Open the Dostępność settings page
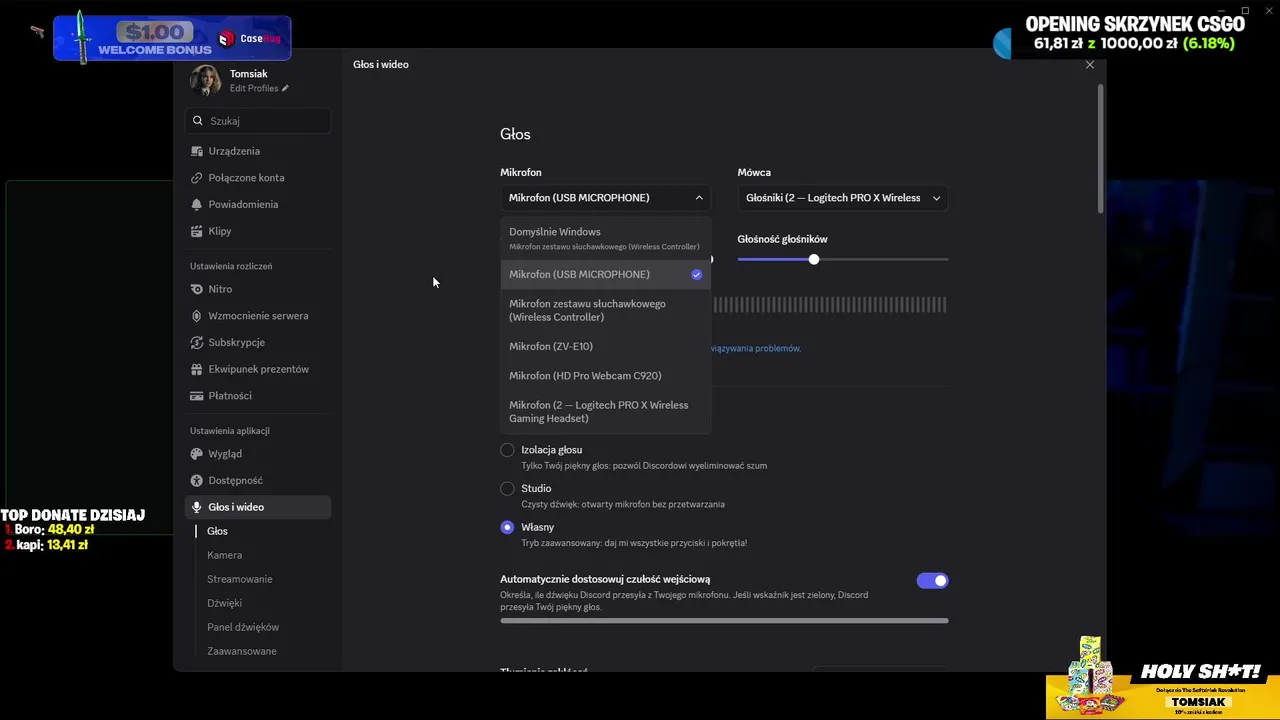The height and width of the screenshot is (720, 1280). [258, 480]
